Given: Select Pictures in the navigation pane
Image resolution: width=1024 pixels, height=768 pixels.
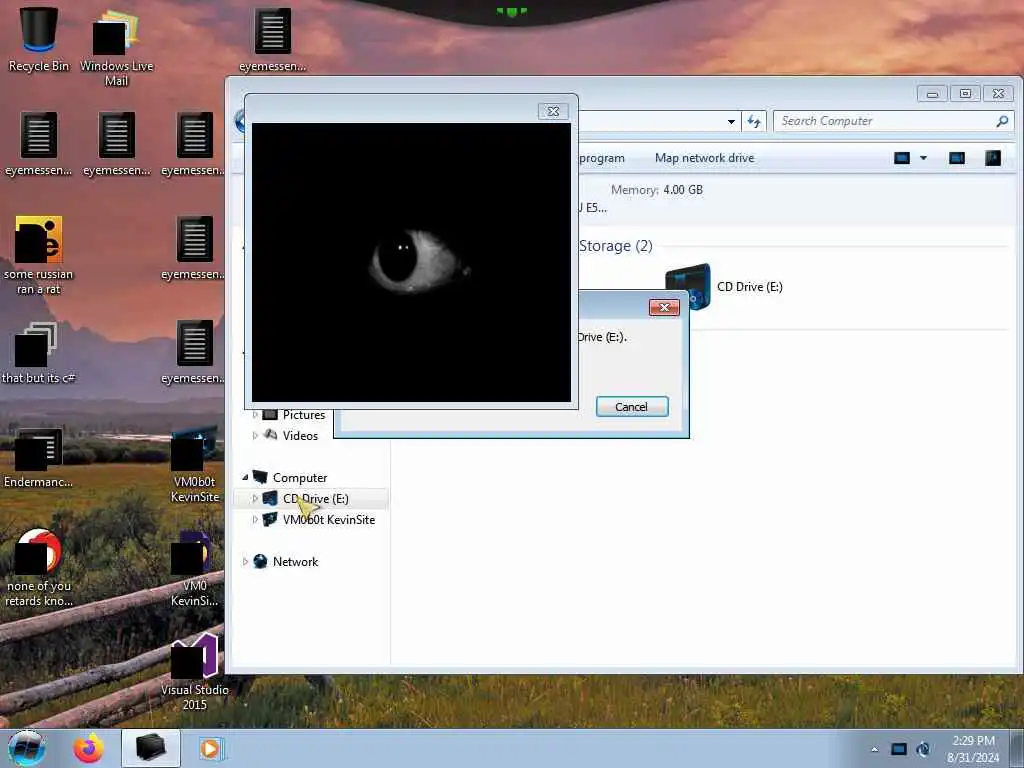Looking at the screenshot, I should (304, 415).
